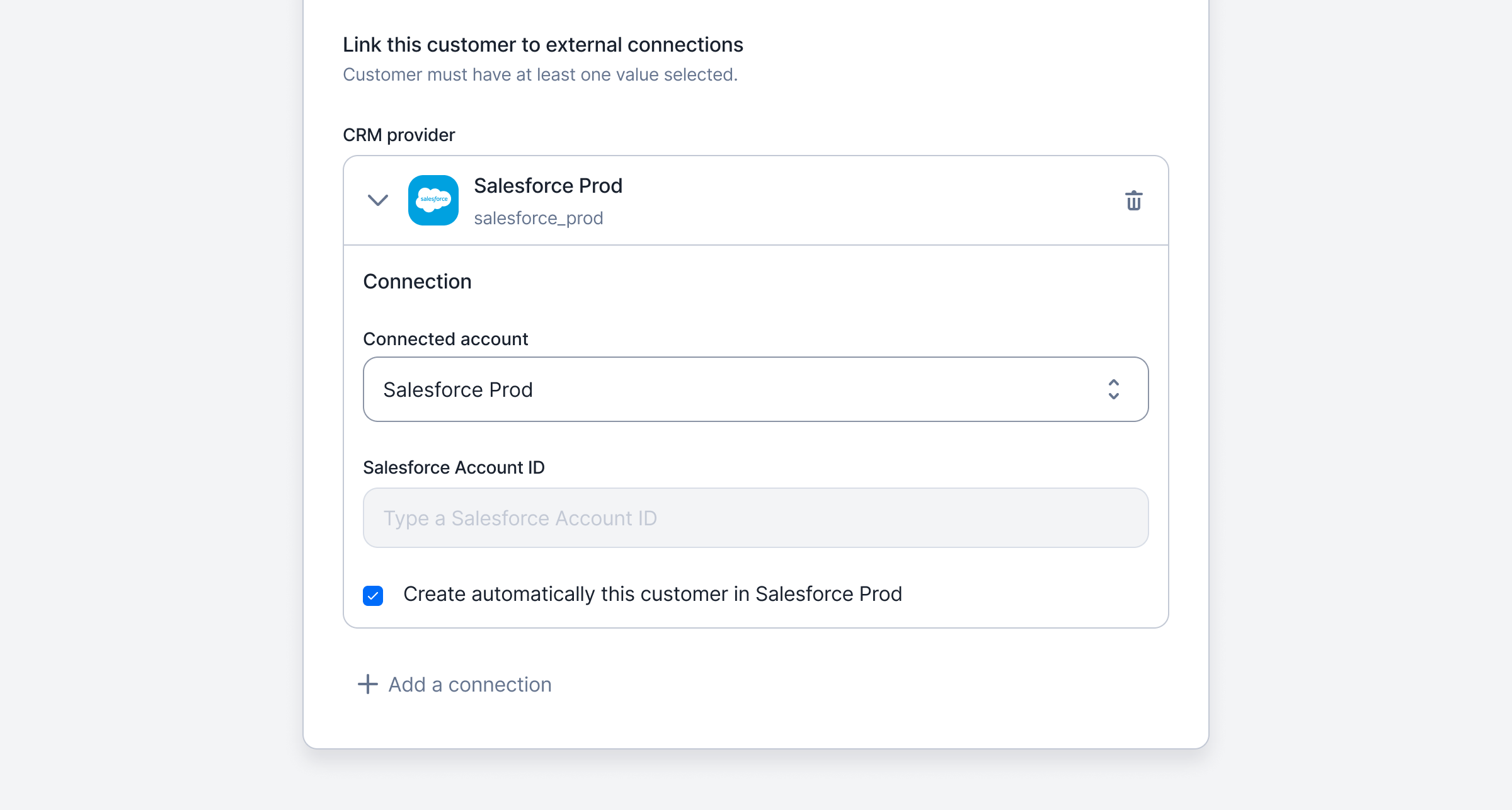The image size is (1512, 810).
Task: Collapse the Salesforce Prod connection chevron
Action: coord(378,200)
